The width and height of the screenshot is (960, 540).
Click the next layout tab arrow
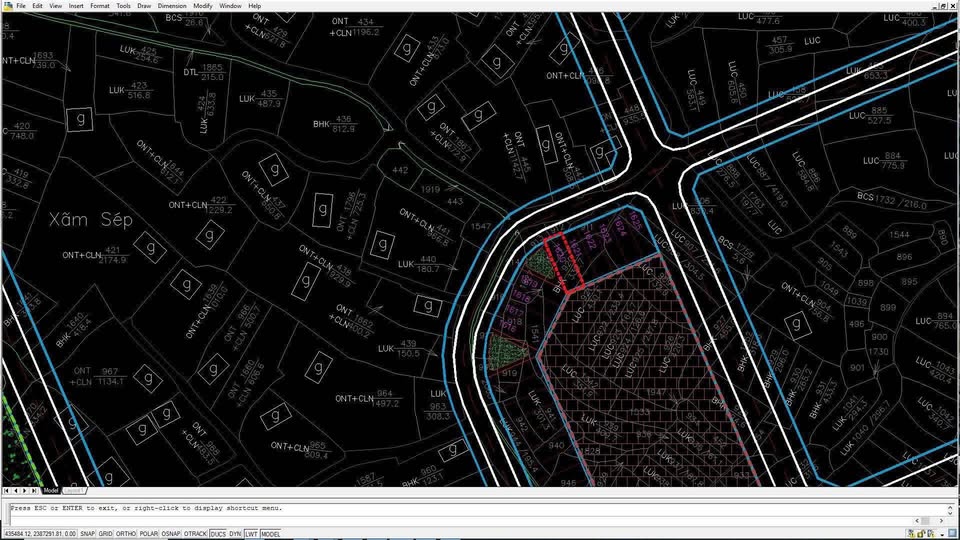click(x=26, y=491)
